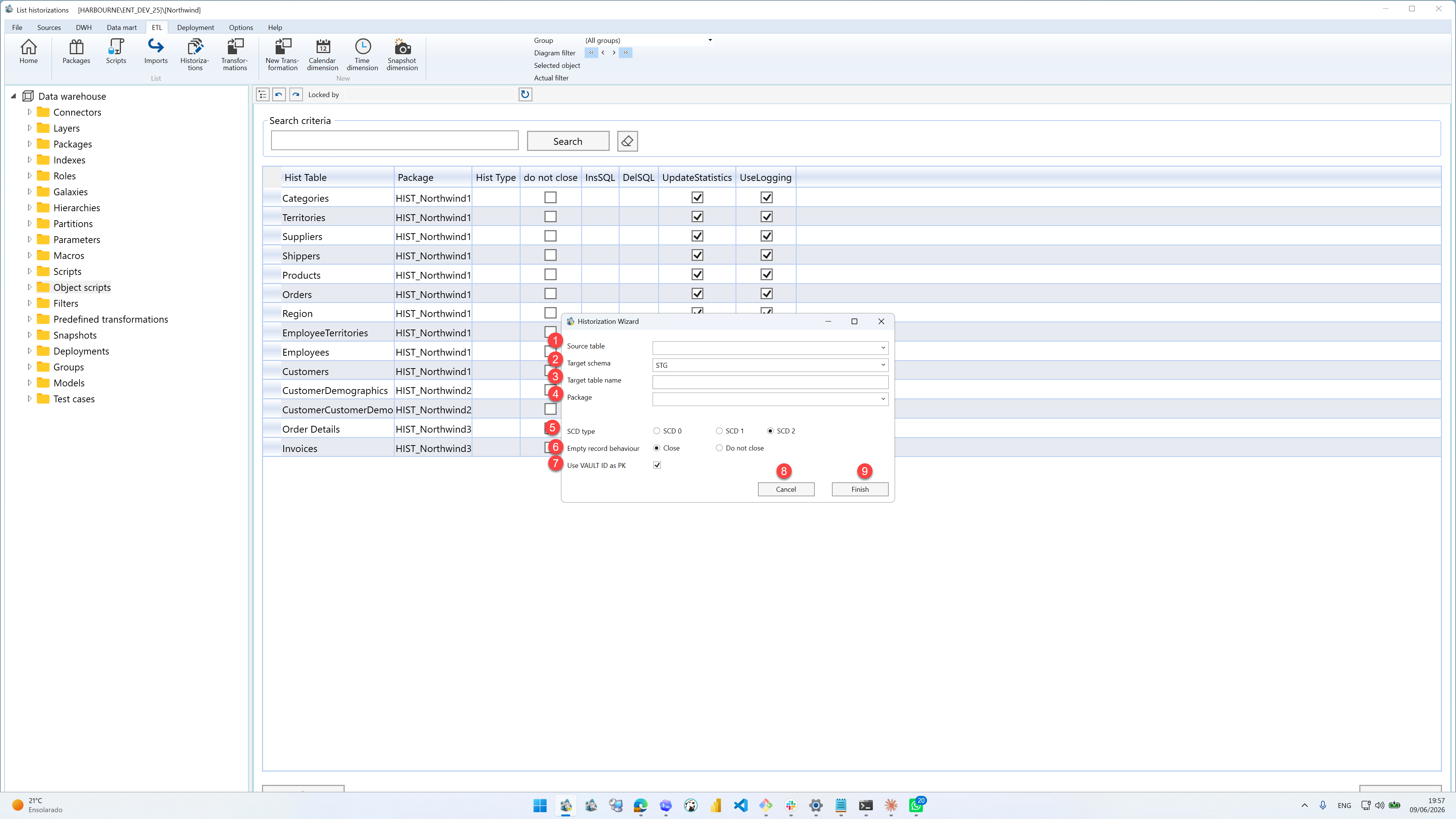
Task: Switch to the Deployment tab
Action: click(x=195, y=27)
